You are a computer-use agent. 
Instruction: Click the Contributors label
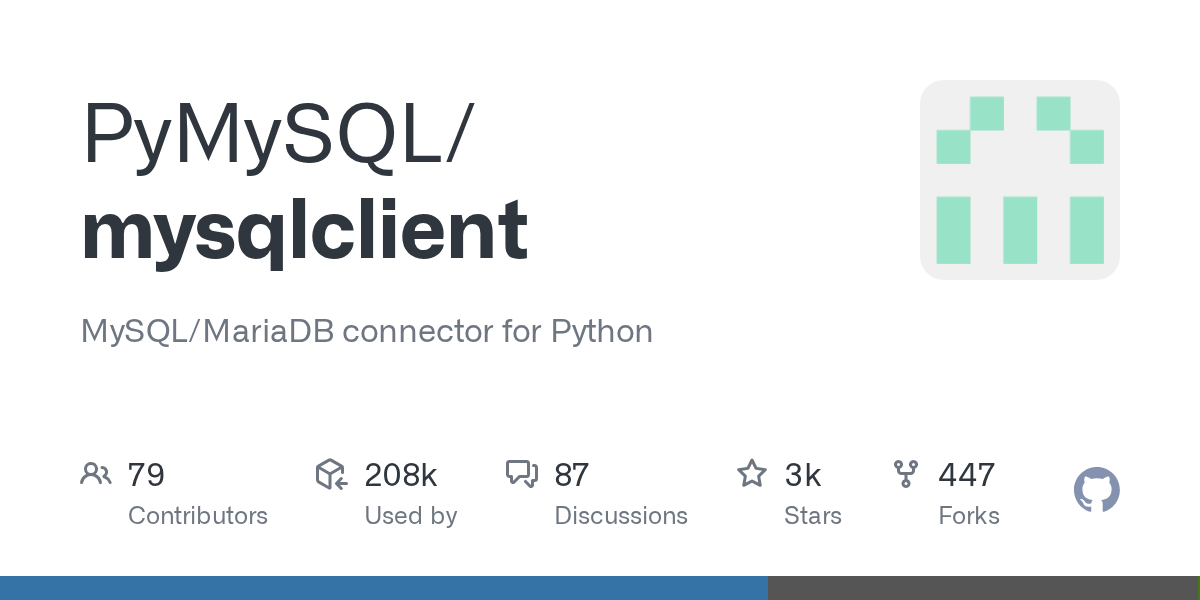(198, 516)
